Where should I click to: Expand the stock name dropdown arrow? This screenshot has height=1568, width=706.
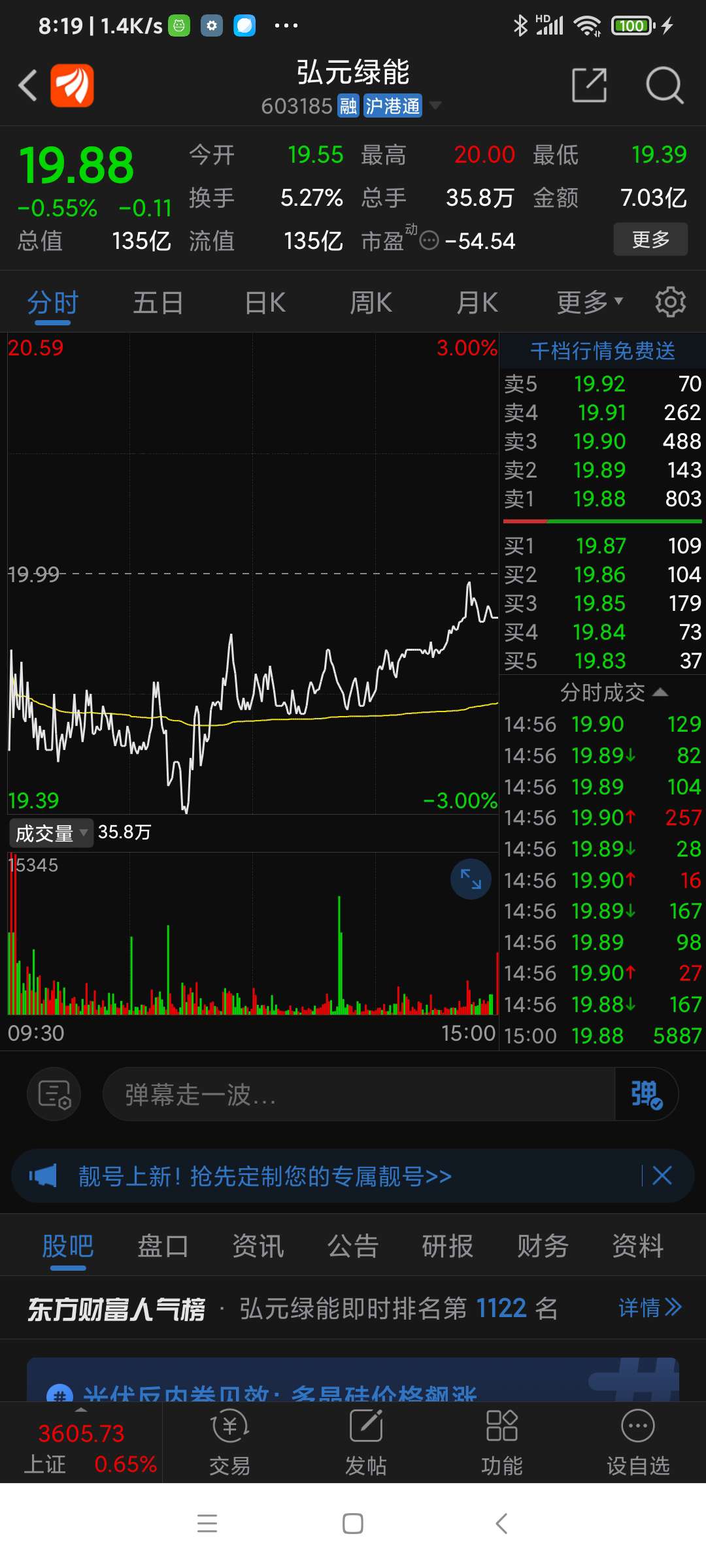435,105
